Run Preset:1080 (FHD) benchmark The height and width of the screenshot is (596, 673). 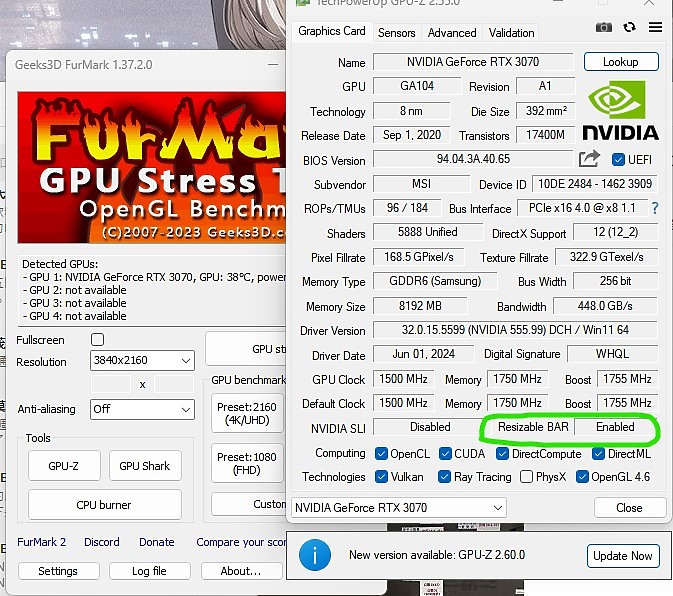[247, 463]
